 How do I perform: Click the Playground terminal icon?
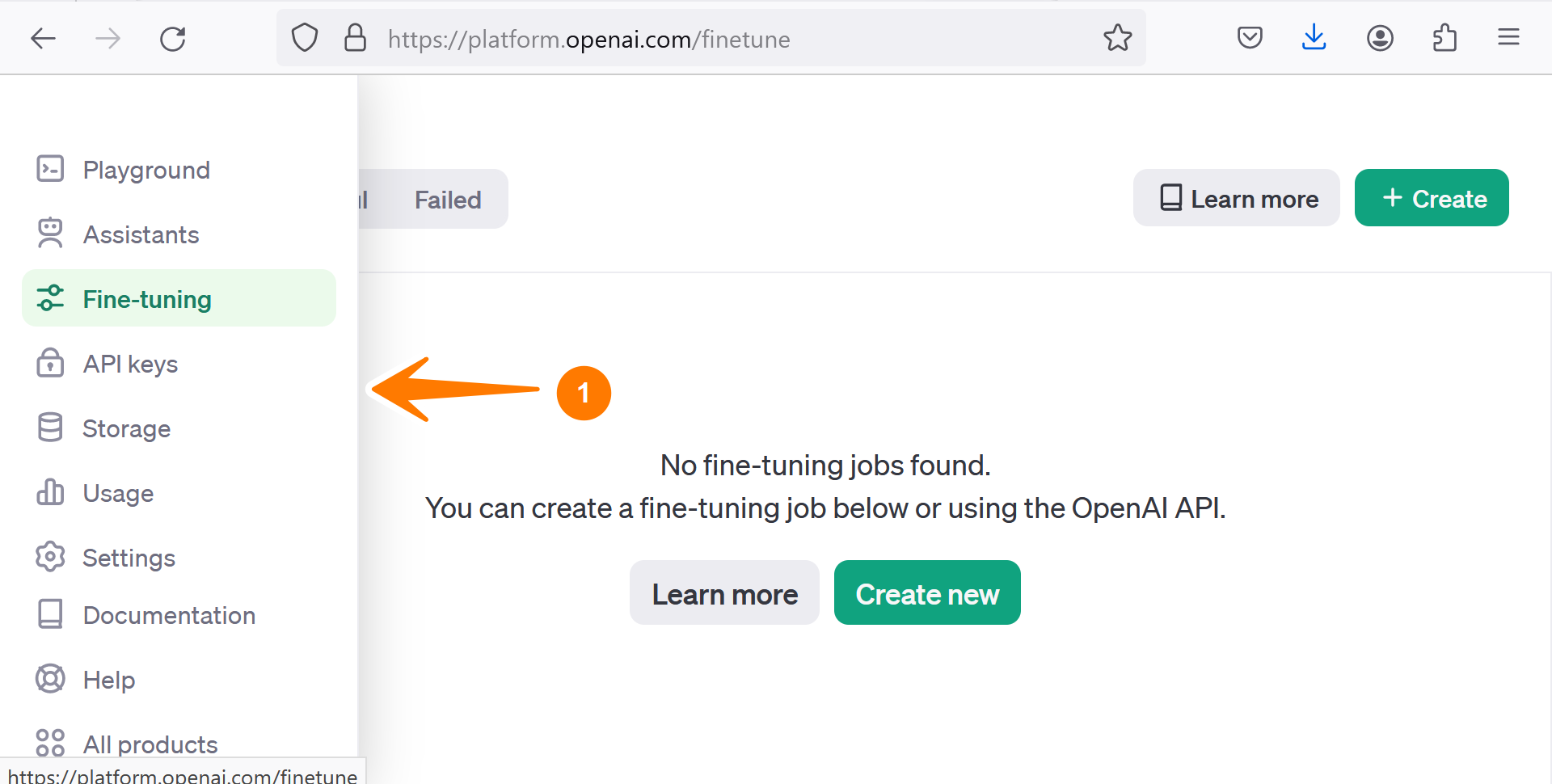tap(50, 169)
